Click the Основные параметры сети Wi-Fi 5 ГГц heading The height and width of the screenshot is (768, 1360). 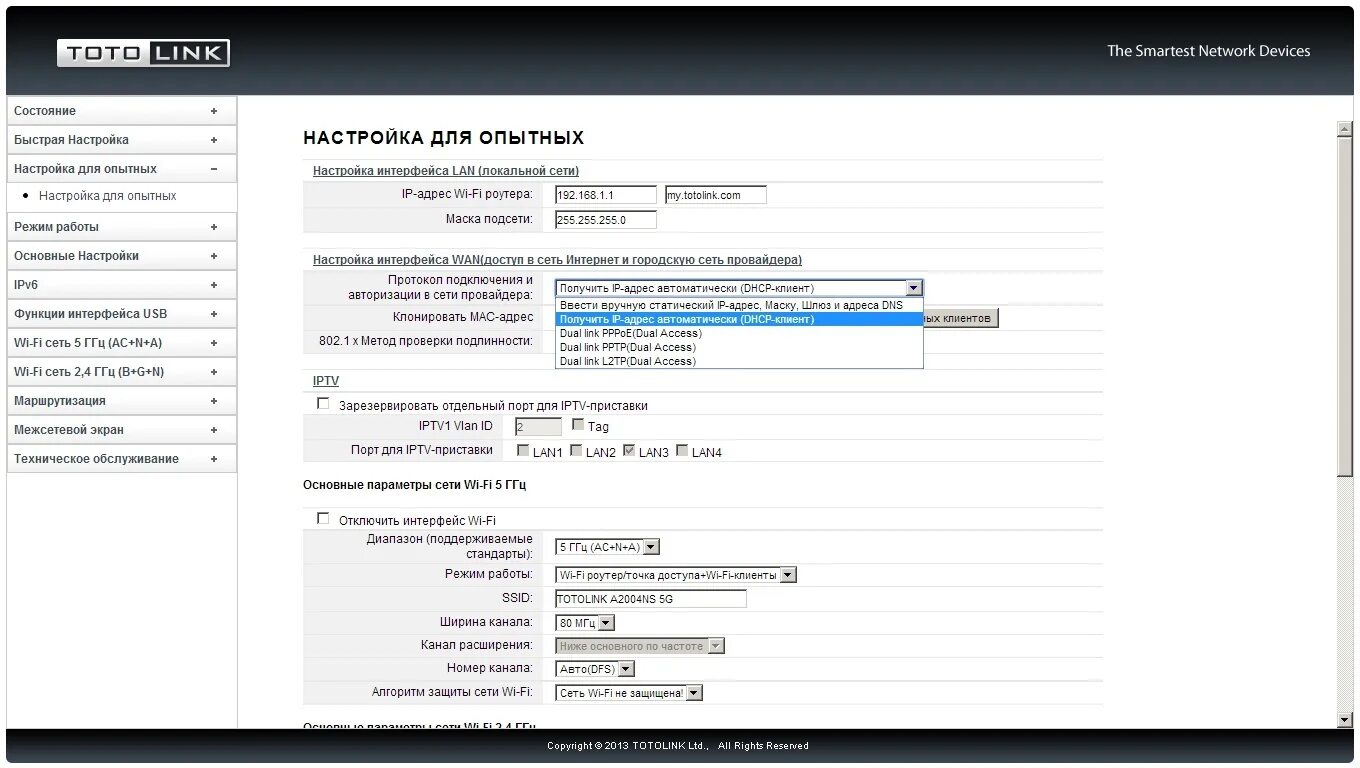[414, 485]
